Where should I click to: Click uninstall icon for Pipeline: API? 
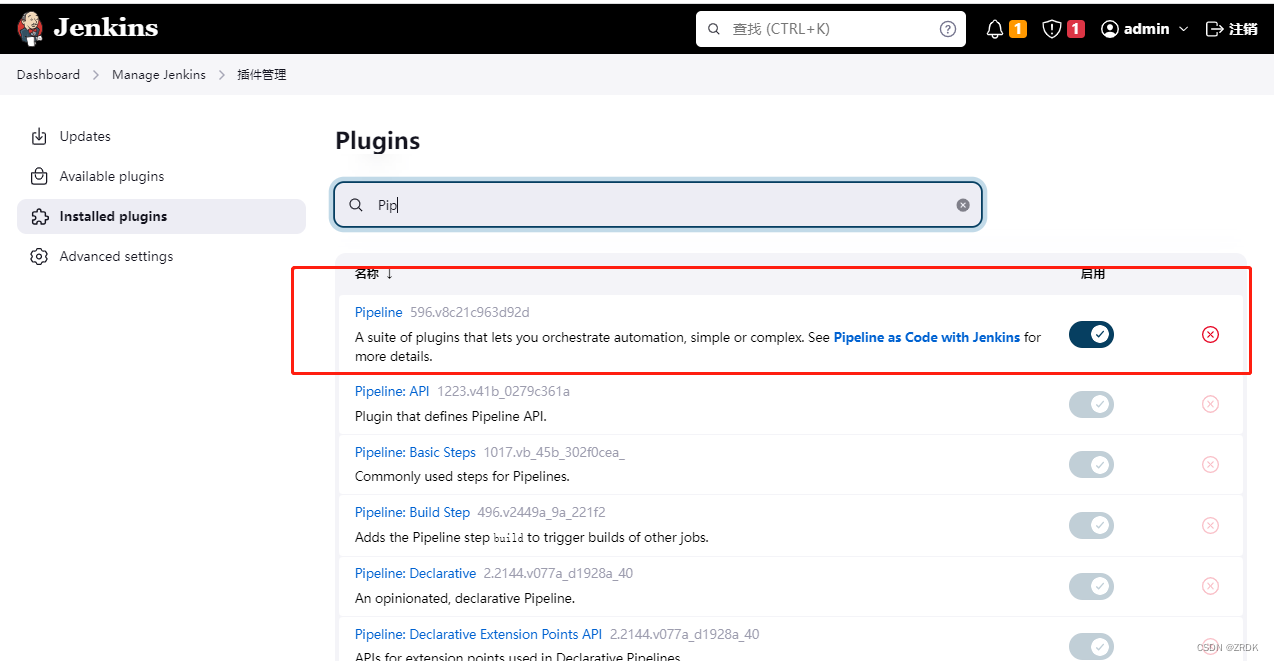pyautogui.click(x=1210, y=404)
